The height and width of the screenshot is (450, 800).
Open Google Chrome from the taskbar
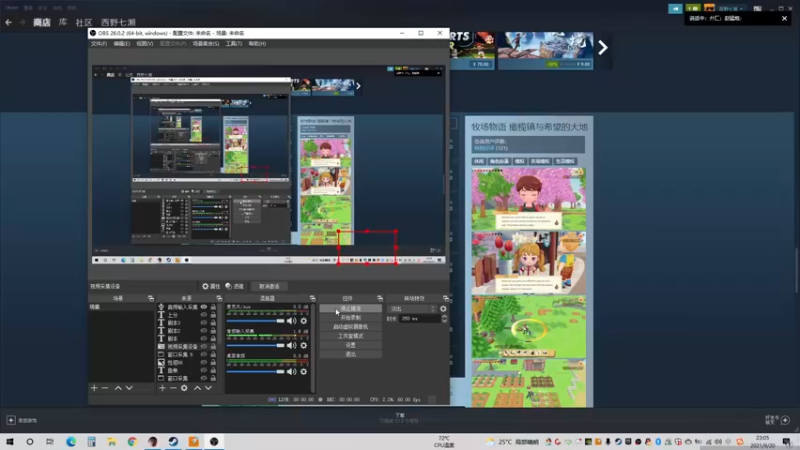tap(132, 441)
